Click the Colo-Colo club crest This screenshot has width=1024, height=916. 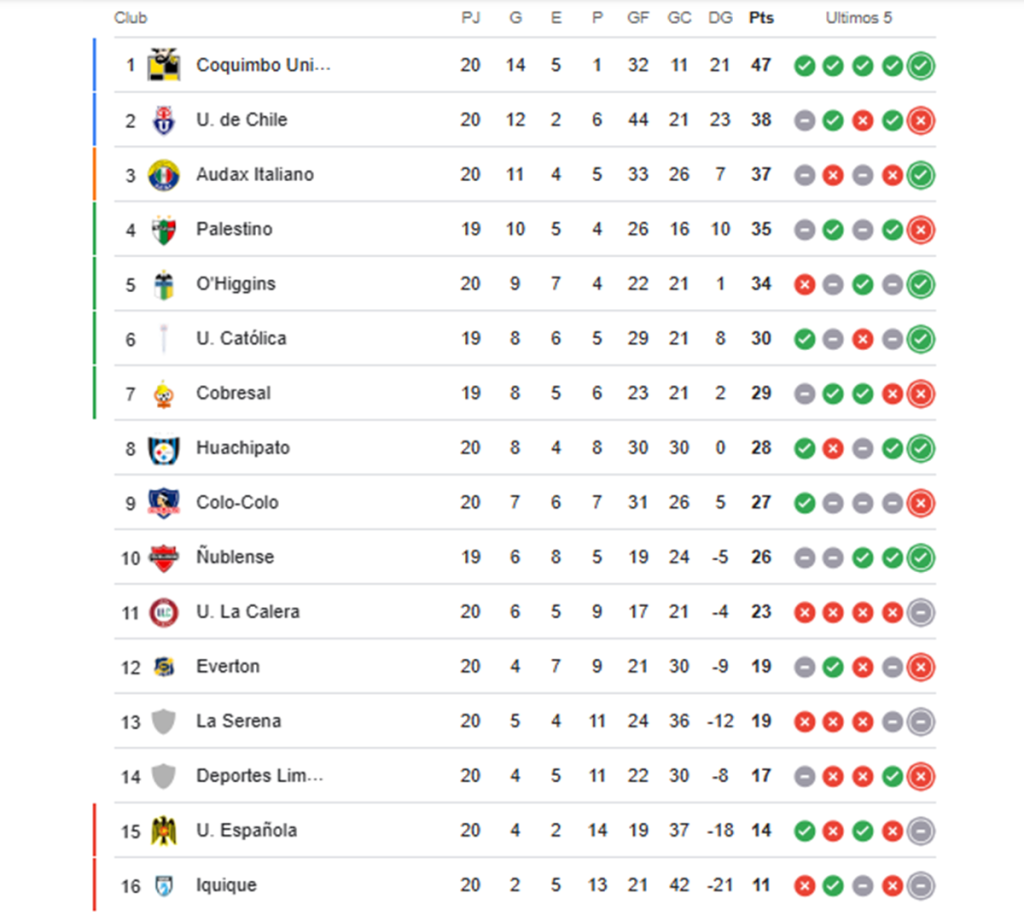coord(164,503)
